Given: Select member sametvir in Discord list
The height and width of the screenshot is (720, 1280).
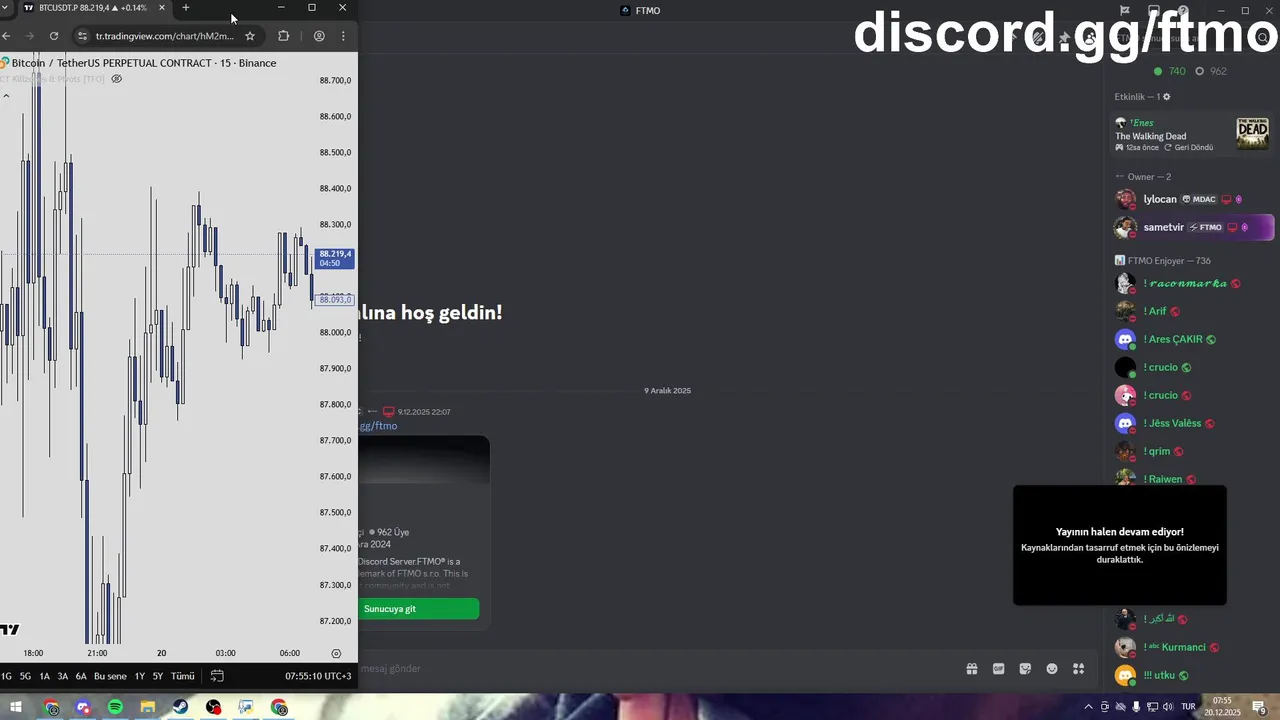Looking at the screenshot, I should click(1192, 227).
